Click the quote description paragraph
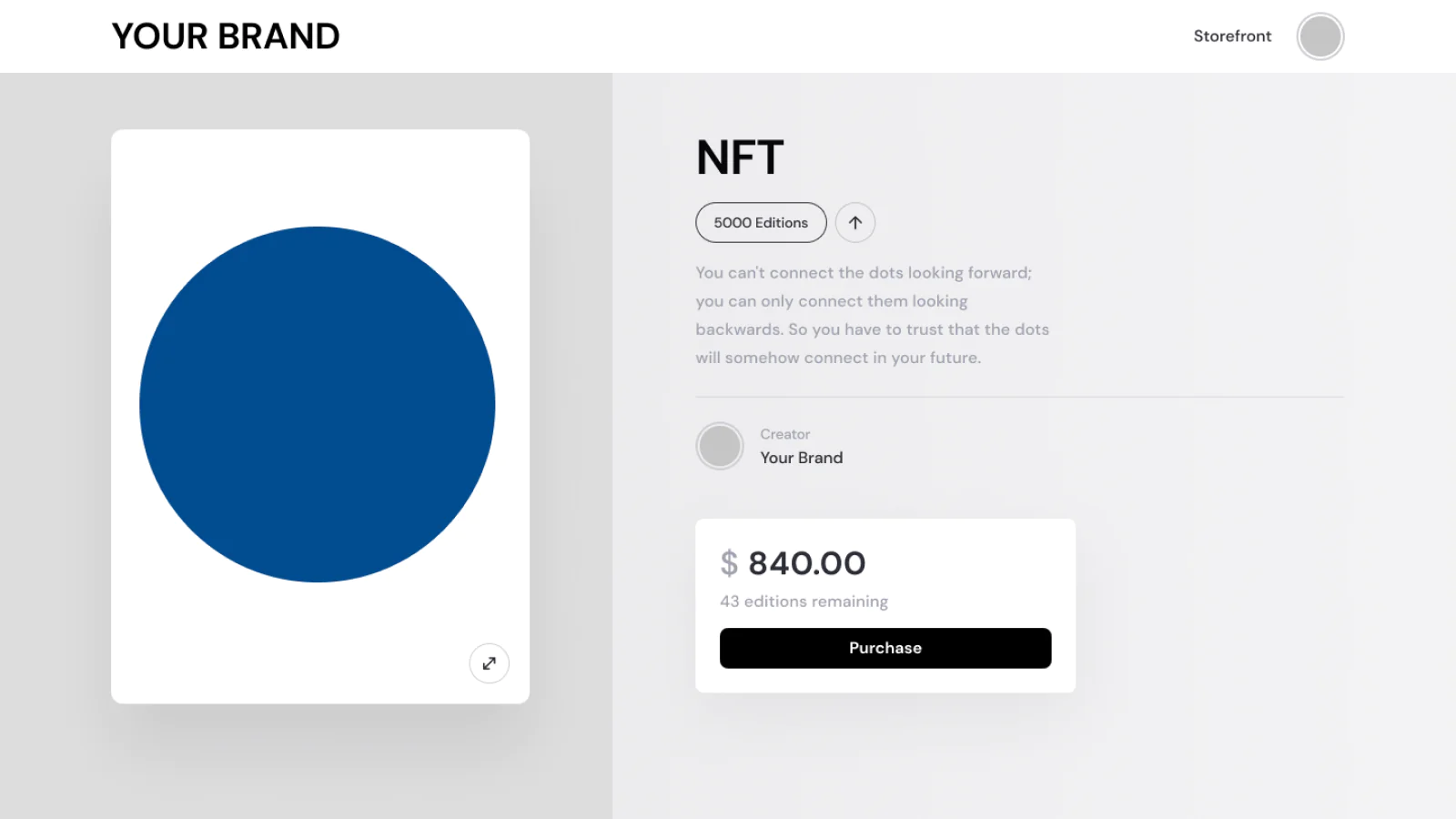This screenshot has width=1456, height=819. click(872, 315)
